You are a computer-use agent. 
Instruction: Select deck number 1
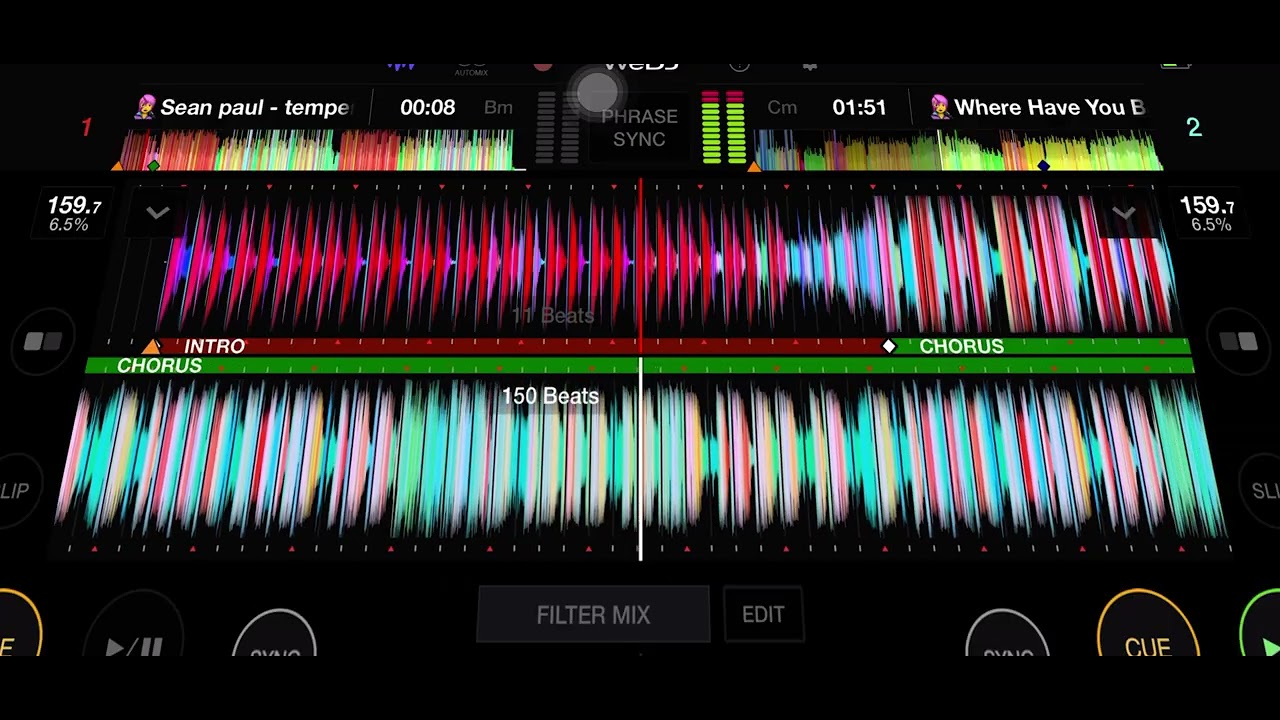tap(87, 127)
